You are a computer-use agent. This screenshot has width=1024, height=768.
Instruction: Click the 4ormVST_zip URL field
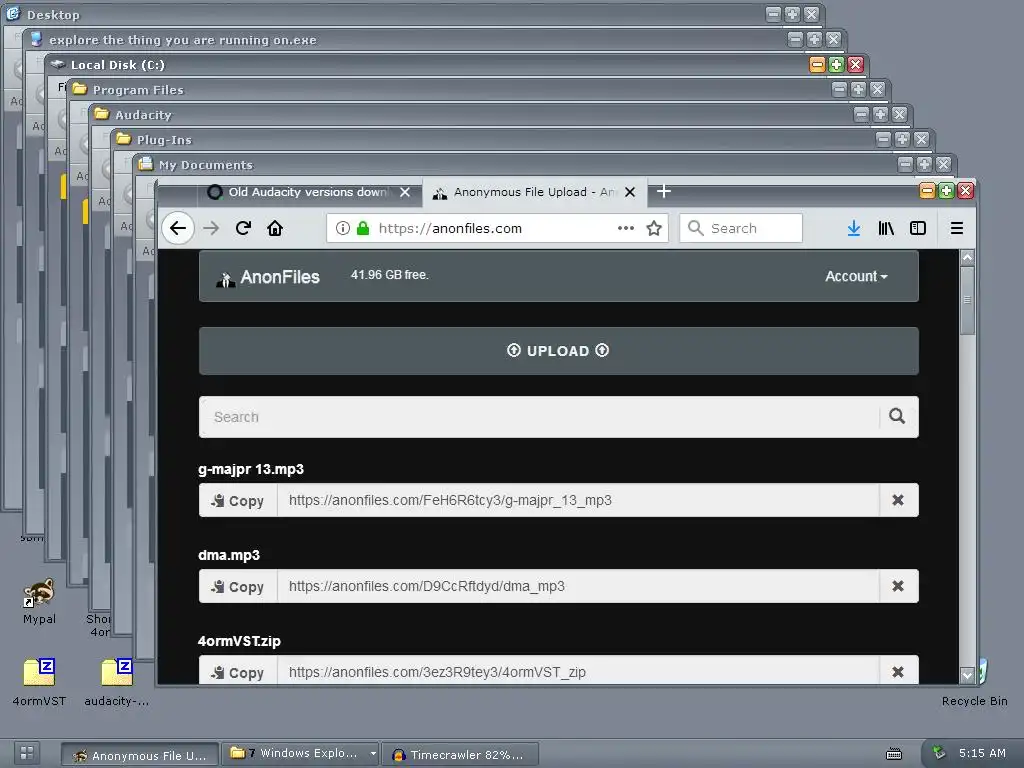578,672
